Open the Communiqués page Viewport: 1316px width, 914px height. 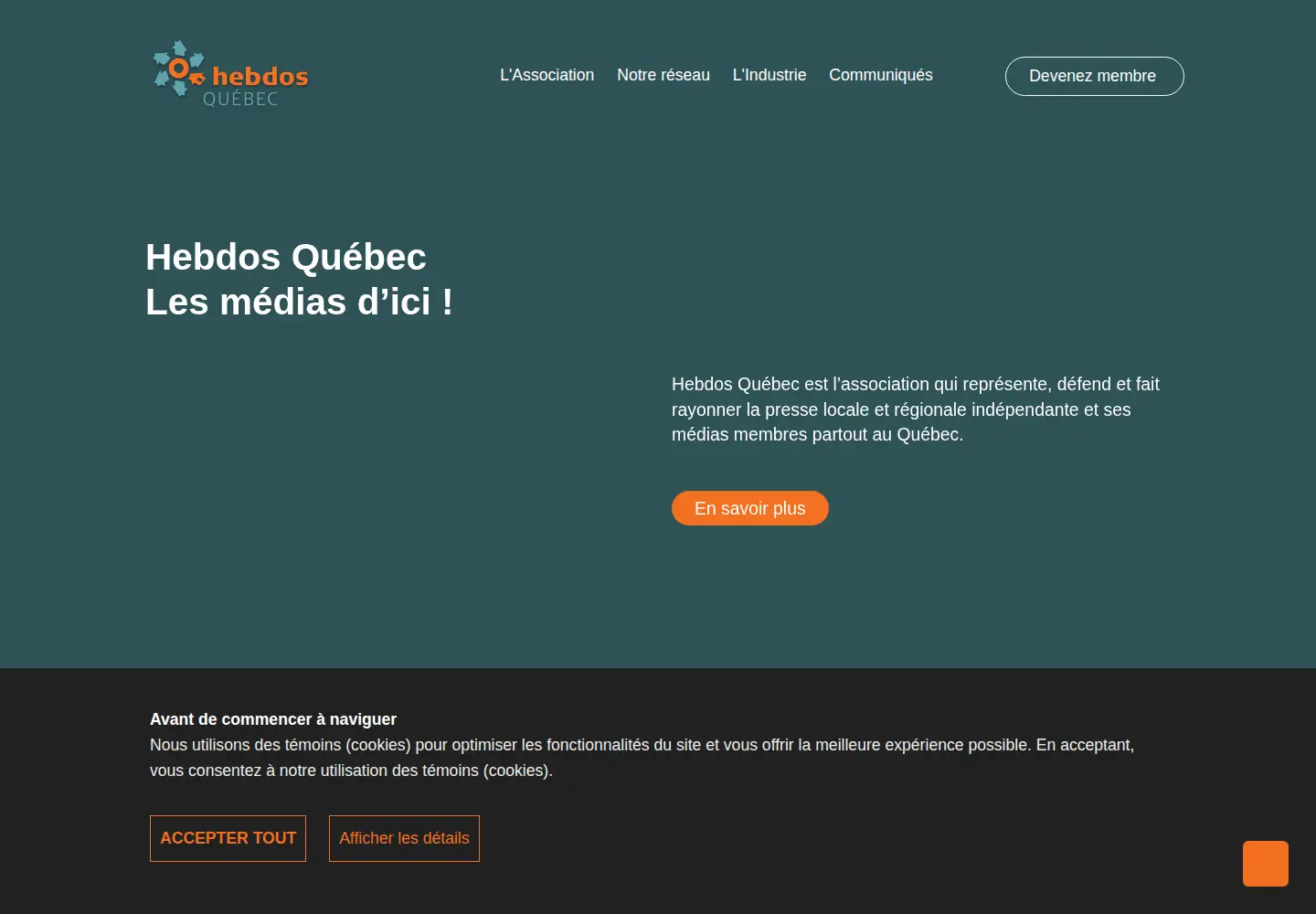(x=881, y=75)
